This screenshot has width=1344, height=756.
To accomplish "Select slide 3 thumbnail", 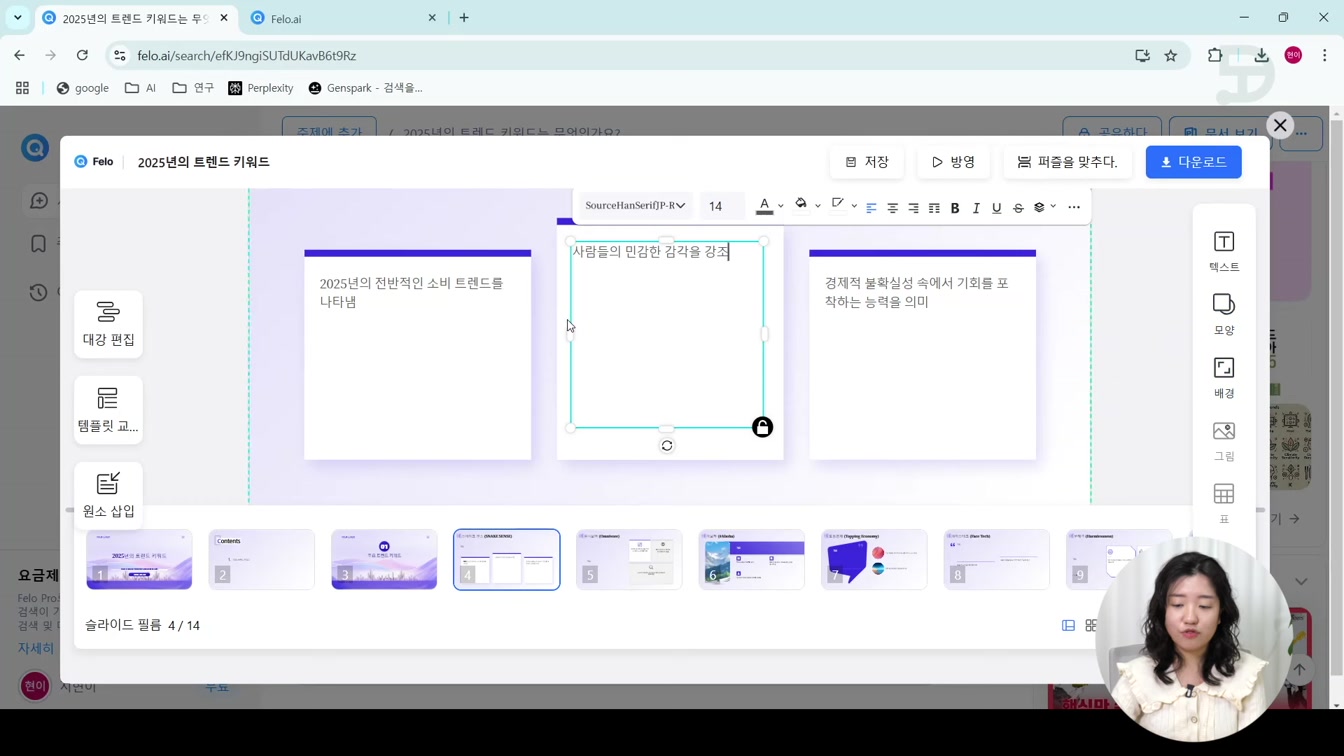I will click(x=384, y=559).
